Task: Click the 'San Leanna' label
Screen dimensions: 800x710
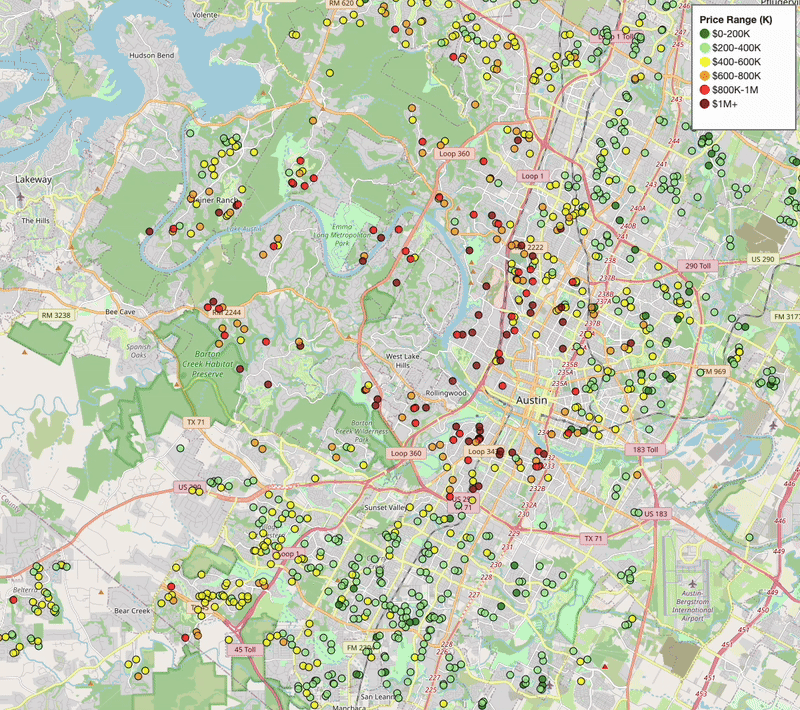Action: tap(378, 697)
